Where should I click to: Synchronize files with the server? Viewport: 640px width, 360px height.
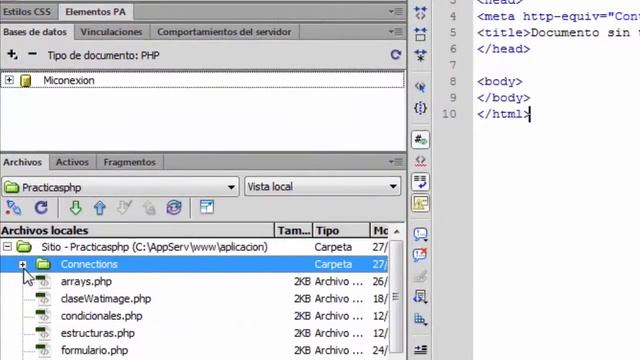[x=174, y=208]
